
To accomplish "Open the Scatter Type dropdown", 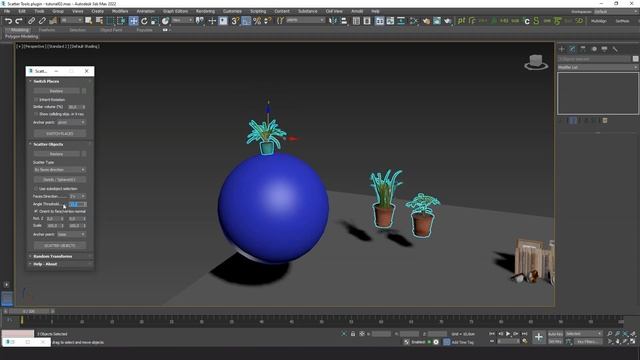I will tap(60, 170).
